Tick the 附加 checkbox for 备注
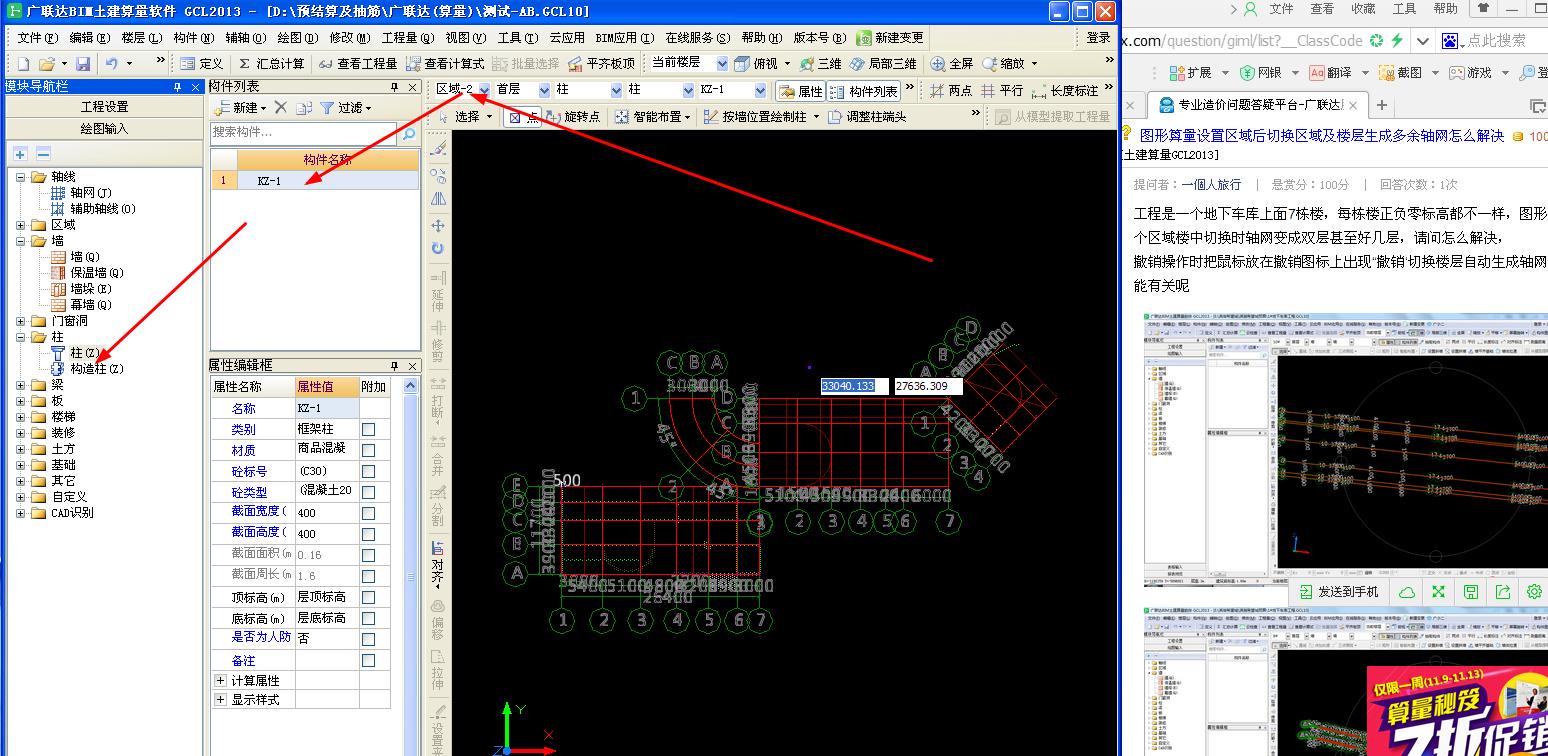 click(x=368, y=661)
